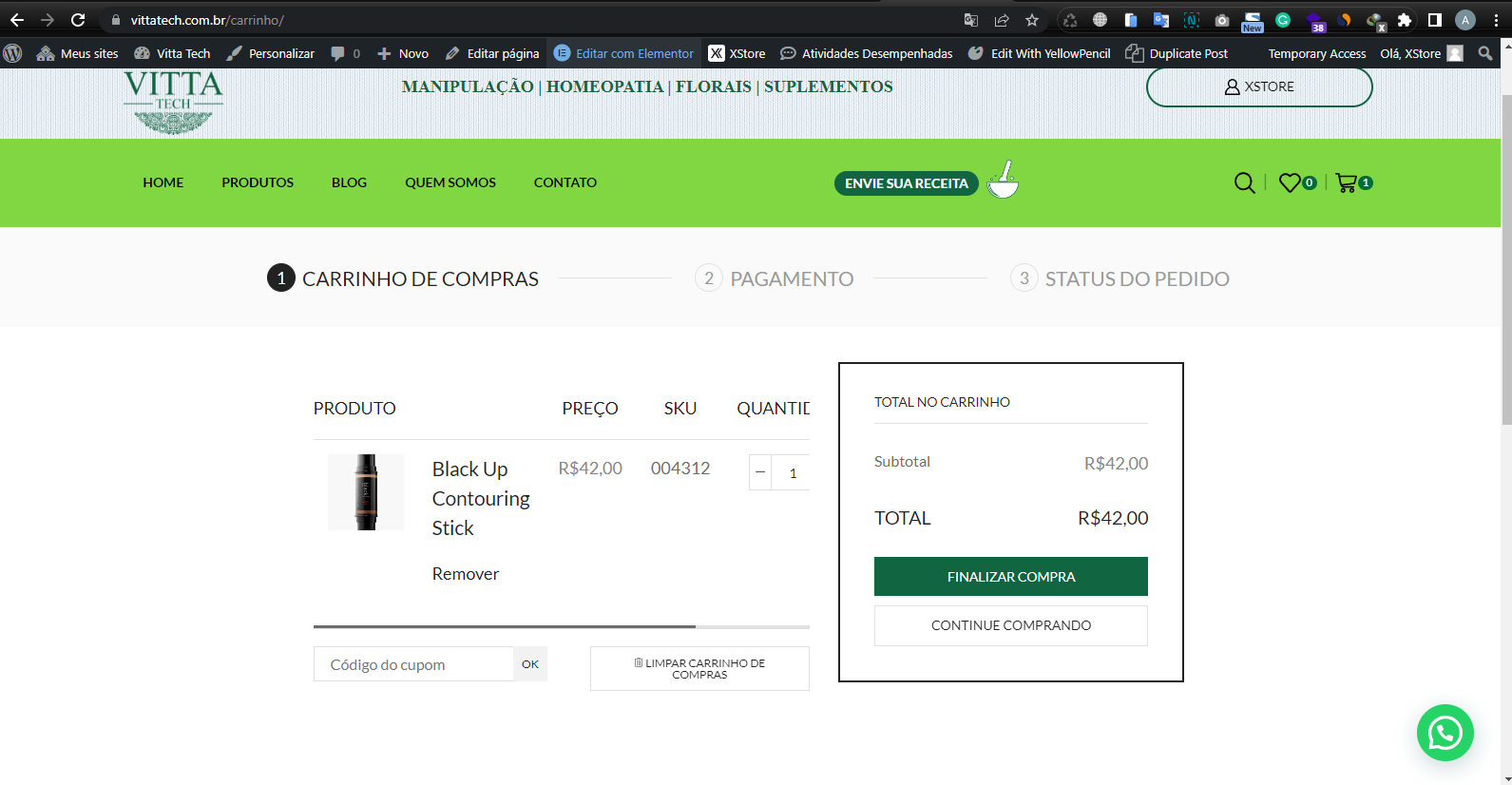The height and width of the screenshot is (785, 1512).
Task: Click the WordPress logo in admin bar
Action: (x=12, y=53)
